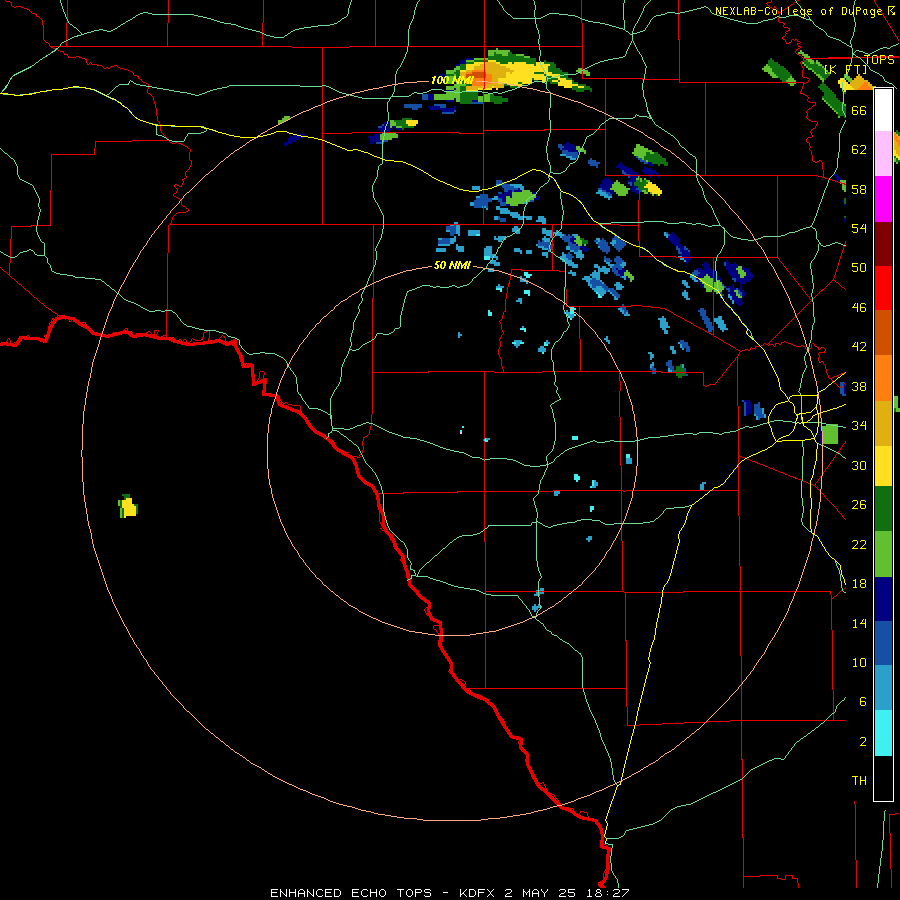Click the '46' legend value
Image resolution: width=900 pixels, height=900 pixels.
(859, 308)
